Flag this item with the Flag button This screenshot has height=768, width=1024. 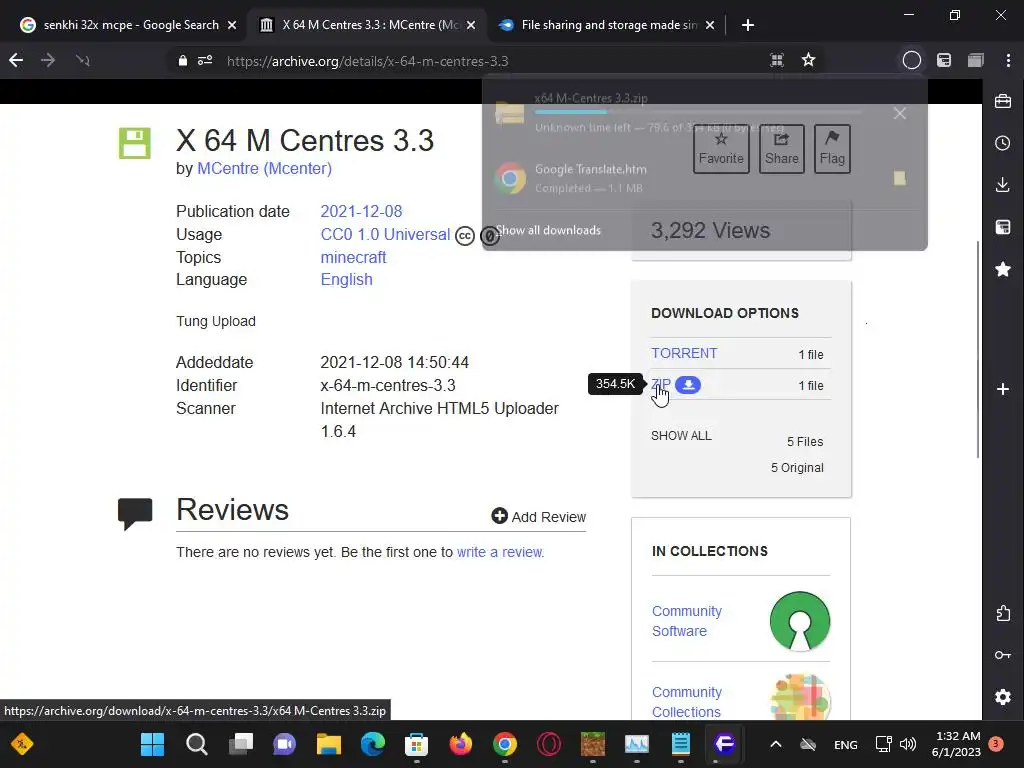(x=832, y=149)
